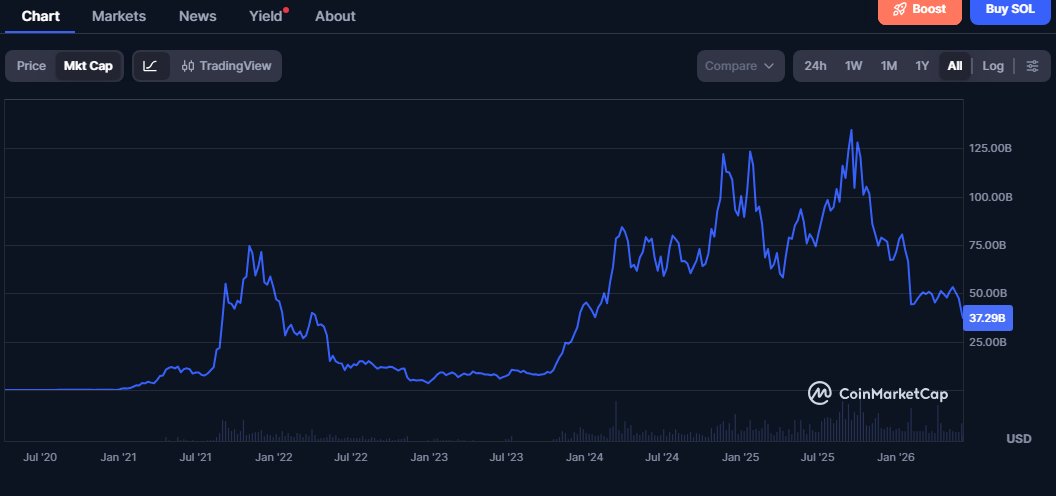Select the All time range
Screen dimensions: 1056x496
point(954,66)
